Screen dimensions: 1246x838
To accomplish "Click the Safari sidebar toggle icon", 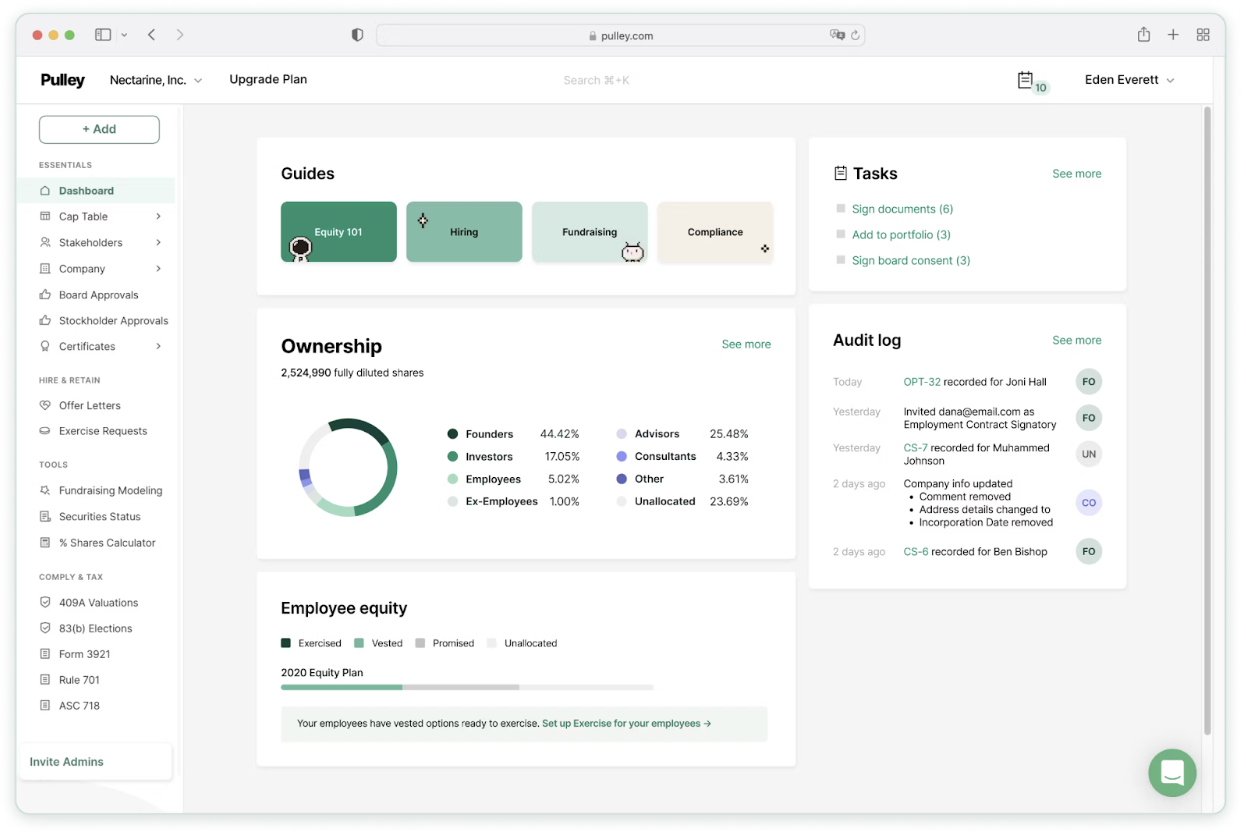I will (x=103, y=35).
